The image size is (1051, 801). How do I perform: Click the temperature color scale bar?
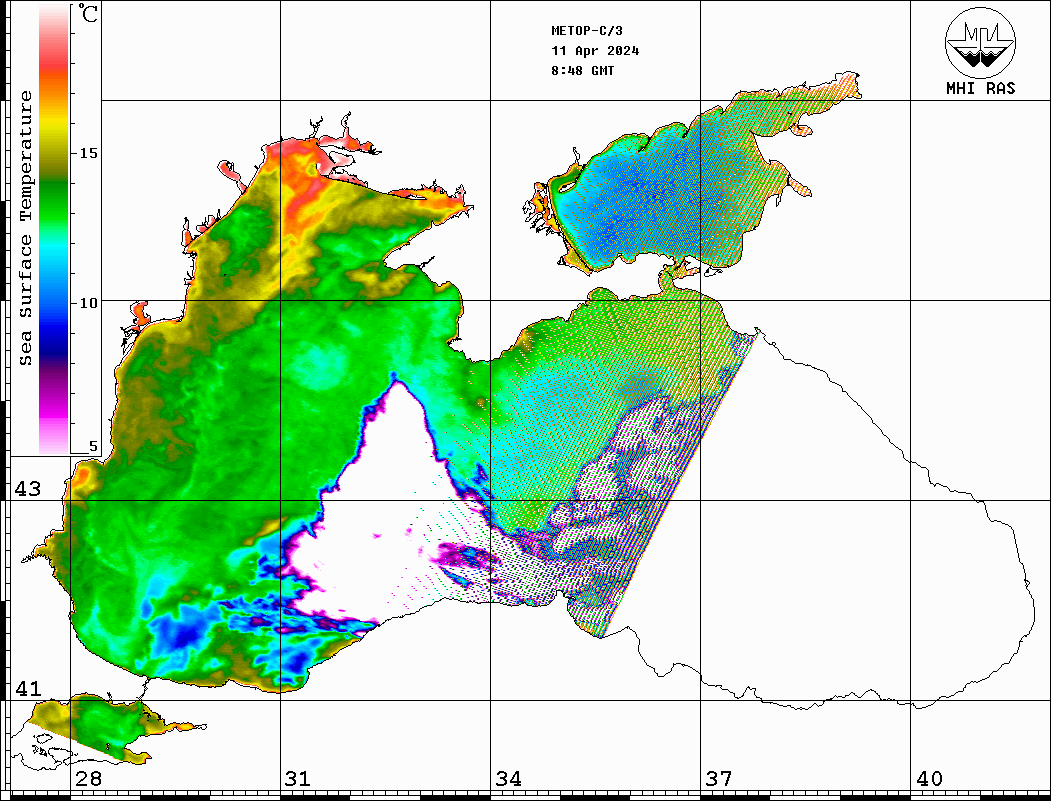point(54,230)
